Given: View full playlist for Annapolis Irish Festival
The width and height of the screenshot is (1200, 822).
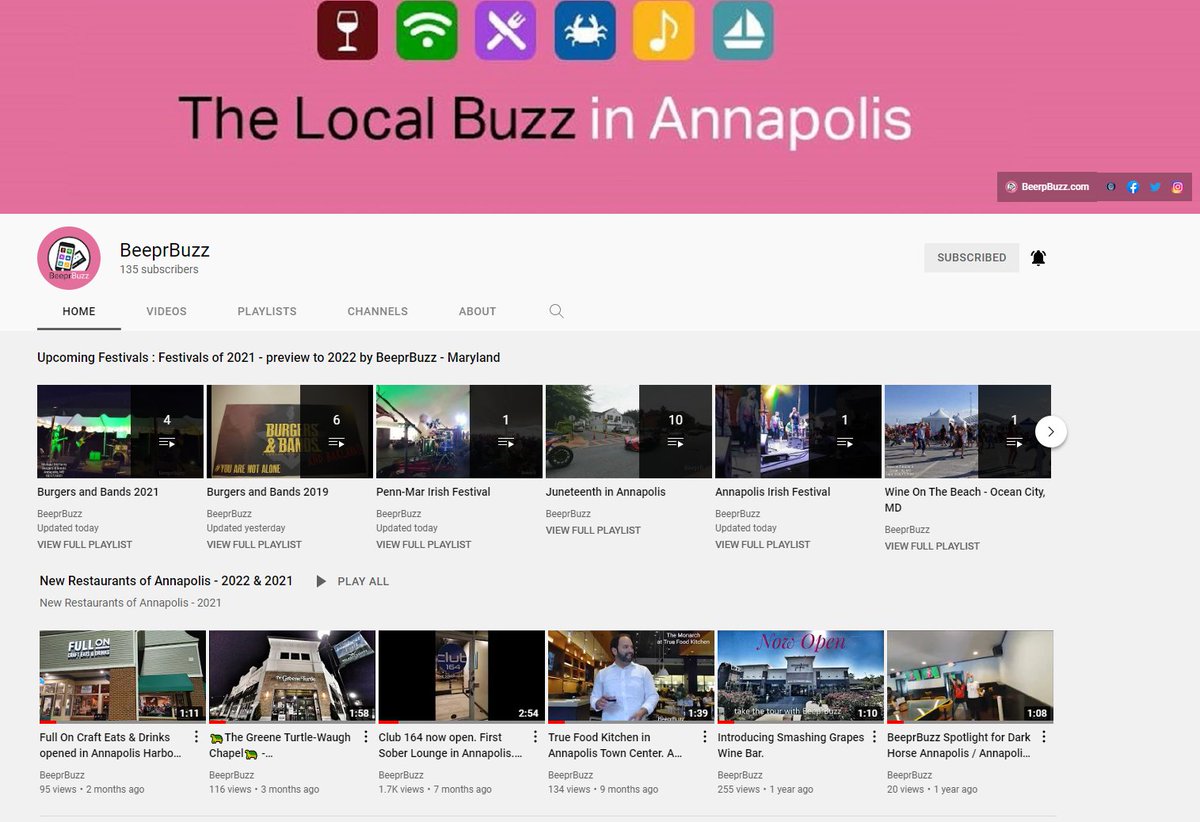Looking at the screenshot, I should (x=762, y=545).
